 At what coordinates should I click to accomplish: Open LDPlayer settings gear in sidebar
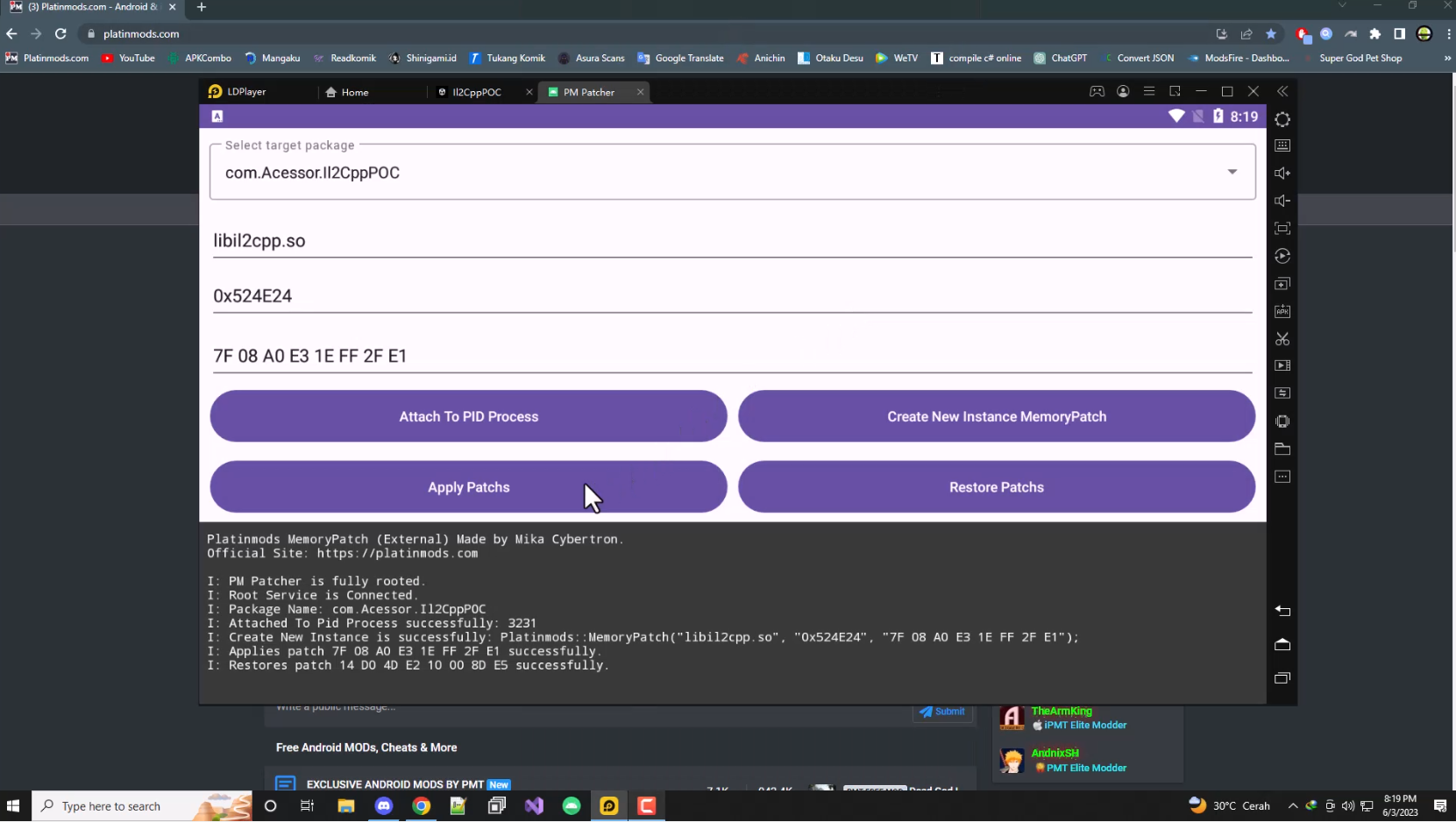point(1283,120)
